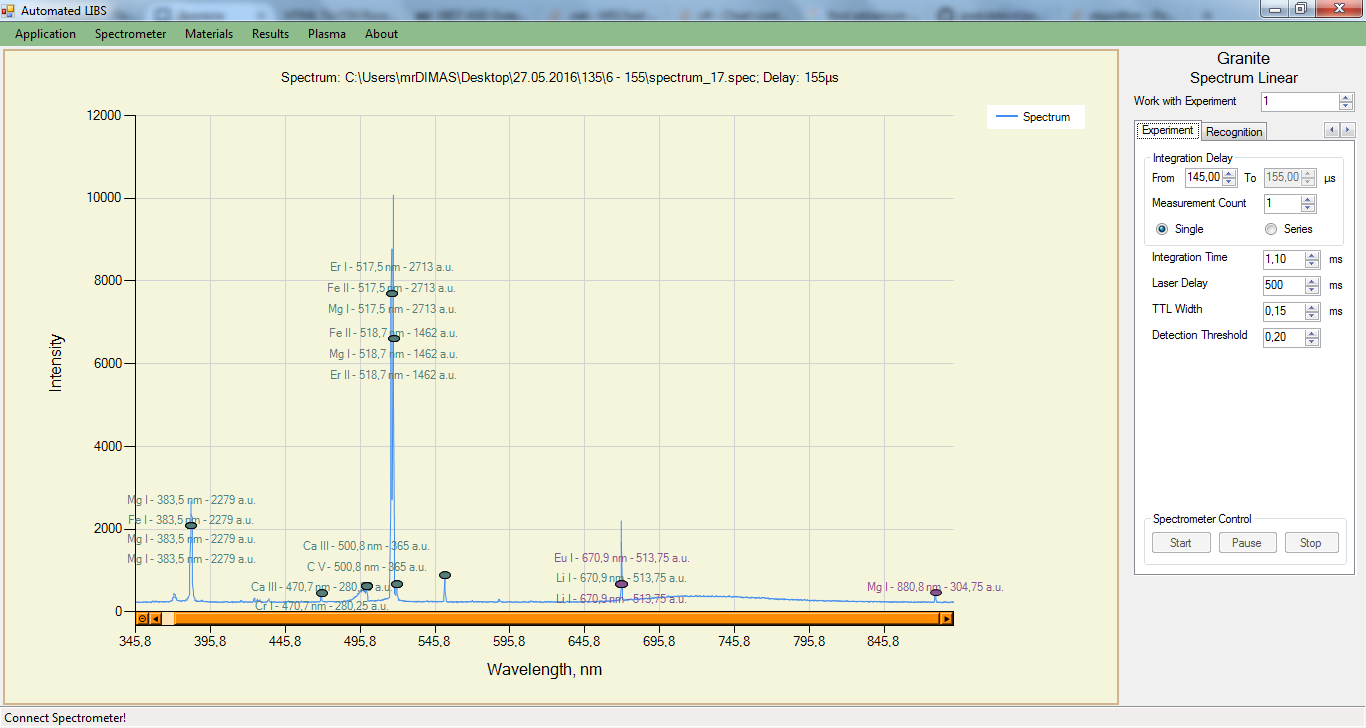Click the chart scrollbar left arrow
The height and width of the screenshot is (728, 1366).
click(x=155, y=619)
